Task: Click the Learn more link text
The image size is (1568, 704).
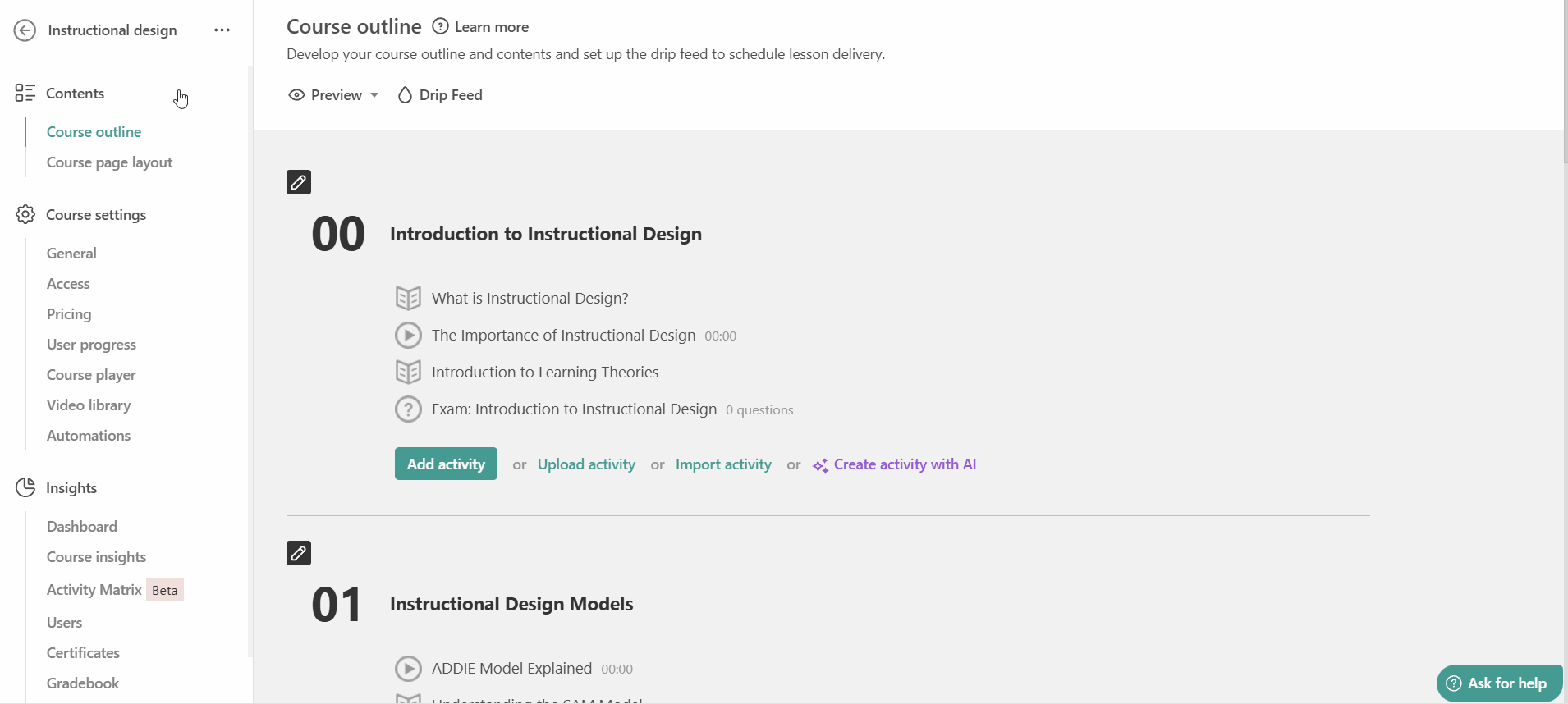Action: tap(492, 27)
